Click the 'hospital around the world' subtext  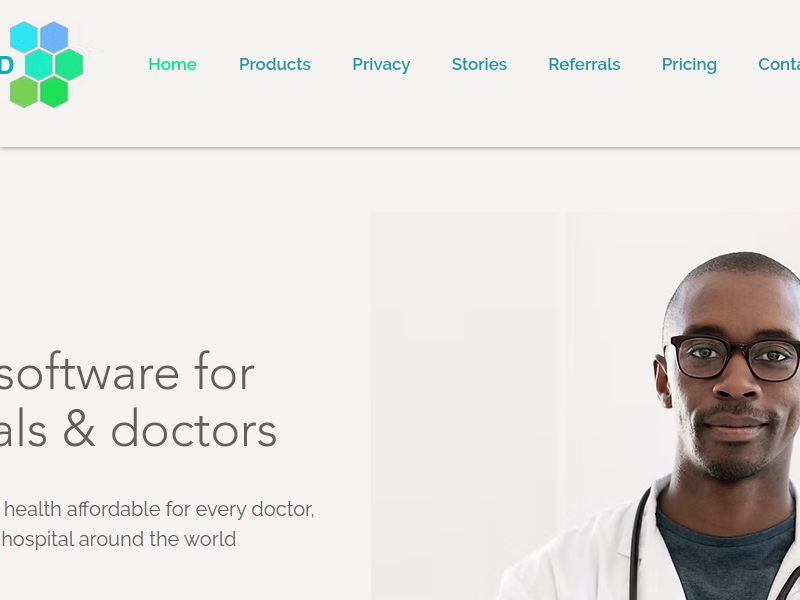118,539
